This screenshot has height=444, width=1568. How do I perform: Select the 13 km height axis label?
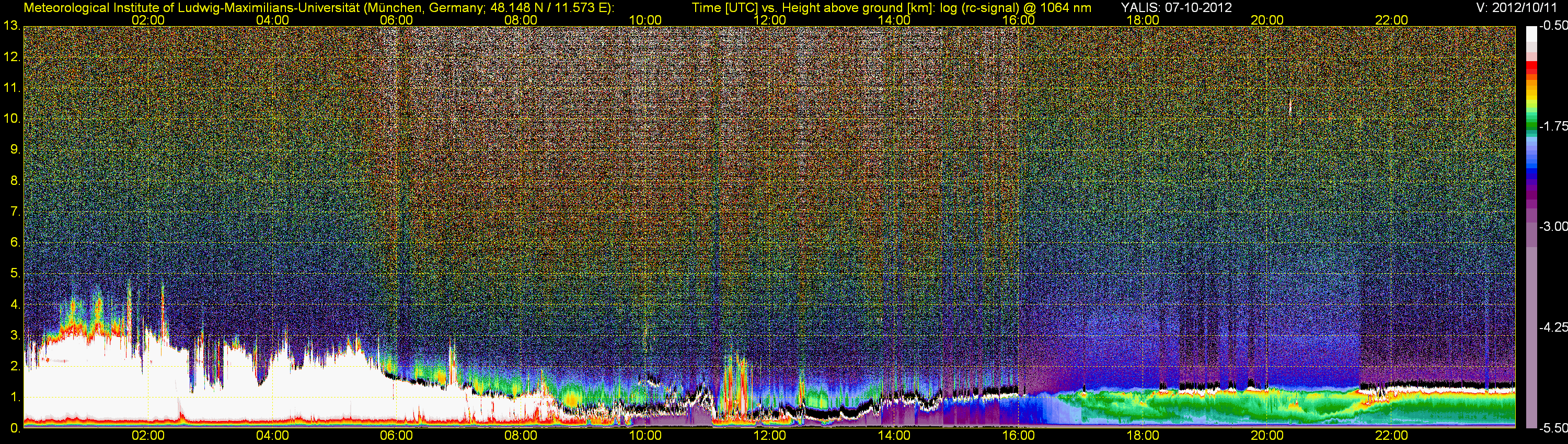pyautogui.click(x=11, y=26)
